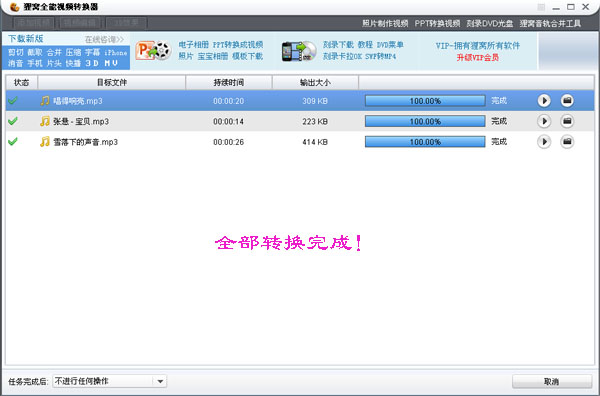Click the 输出大小 column header
Screen dimensions: 600x396
click(x=315, y=82)
